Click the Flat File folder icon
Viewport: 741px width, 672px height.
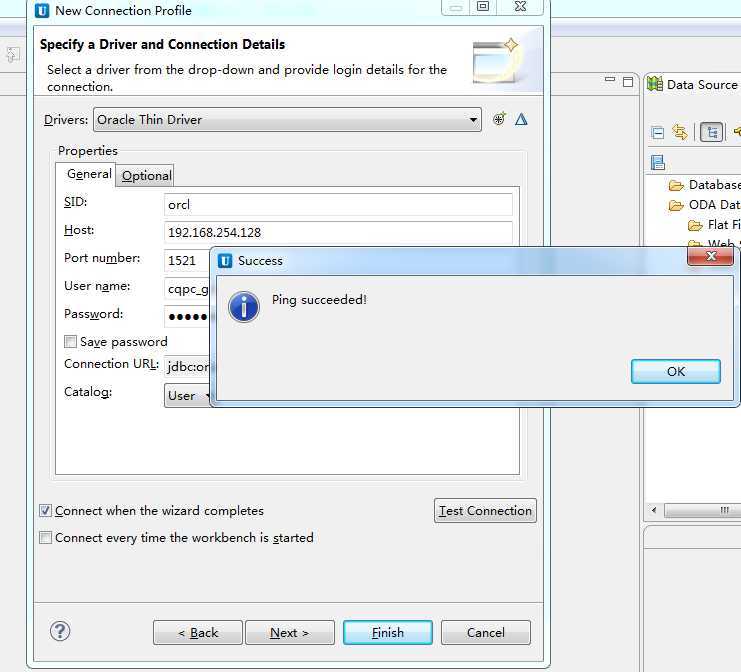[x=695, y=225]
